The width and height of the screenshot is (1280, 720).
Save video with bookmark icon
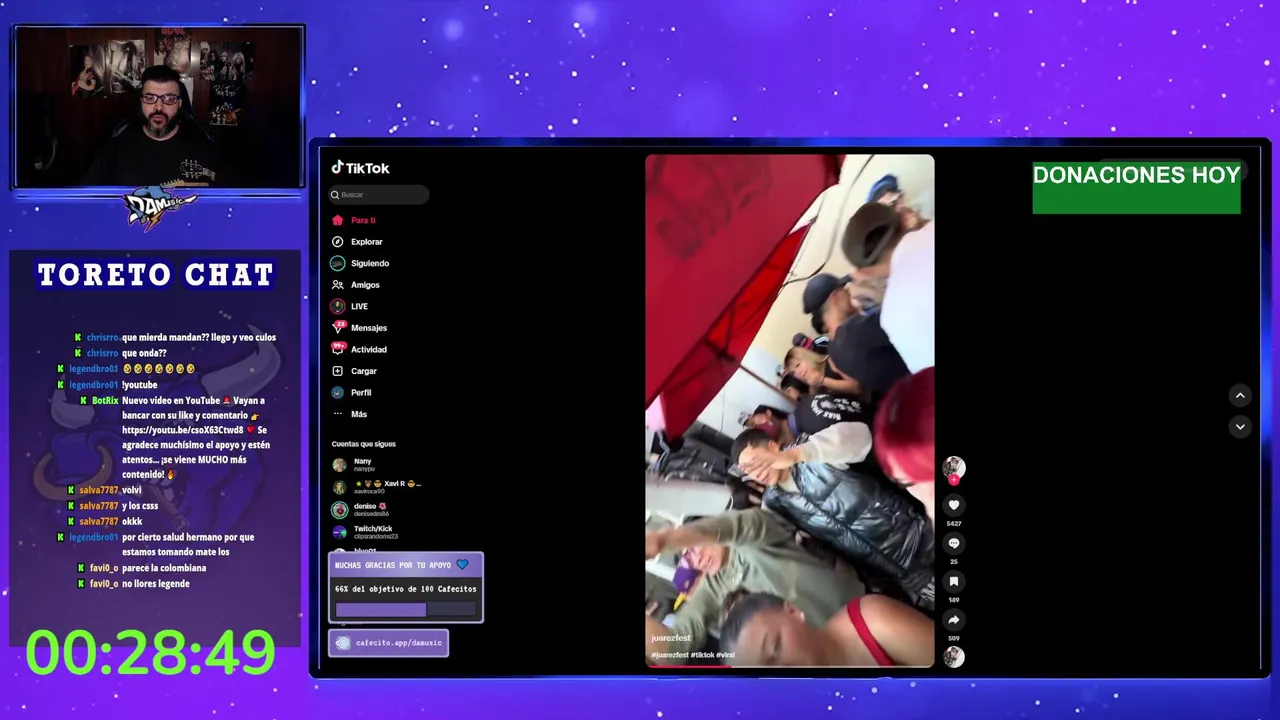954,581
